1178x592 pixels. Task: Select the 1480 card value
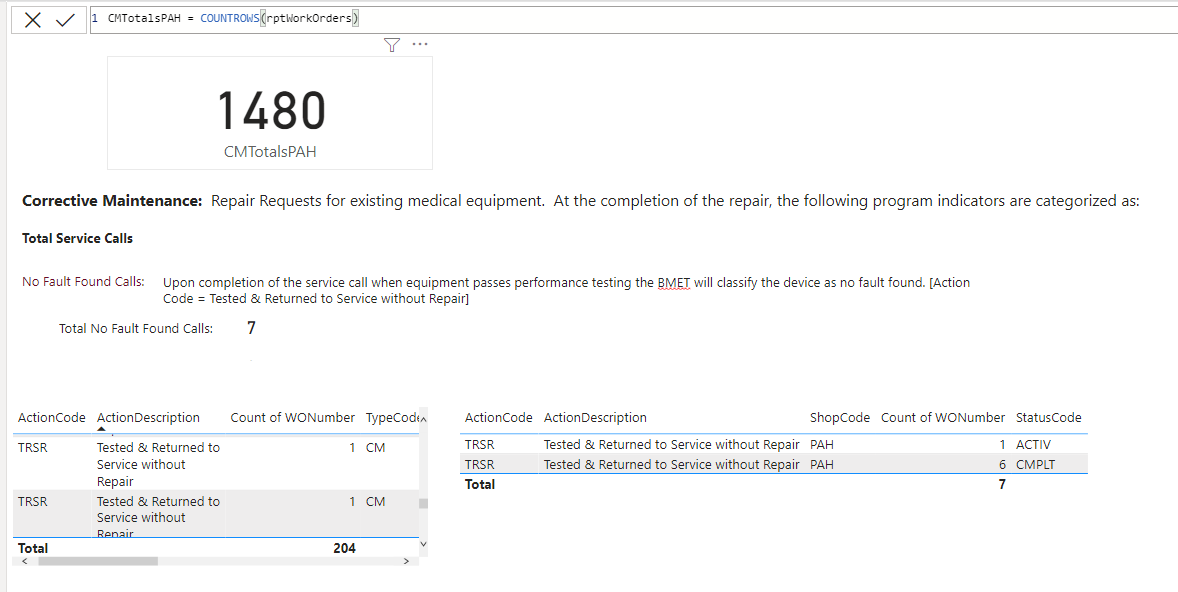tap(271, 111)
